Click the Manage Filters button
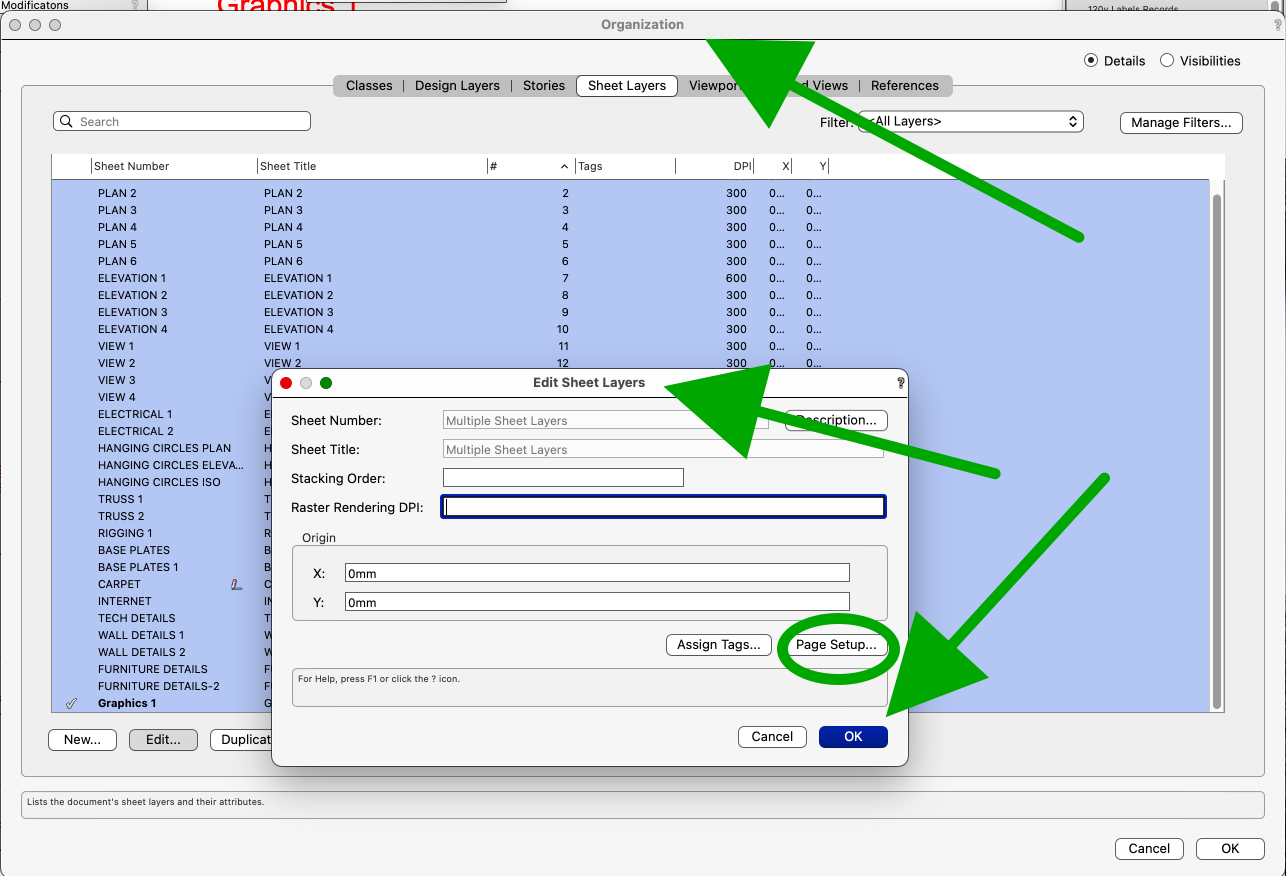 (1181, 122)
